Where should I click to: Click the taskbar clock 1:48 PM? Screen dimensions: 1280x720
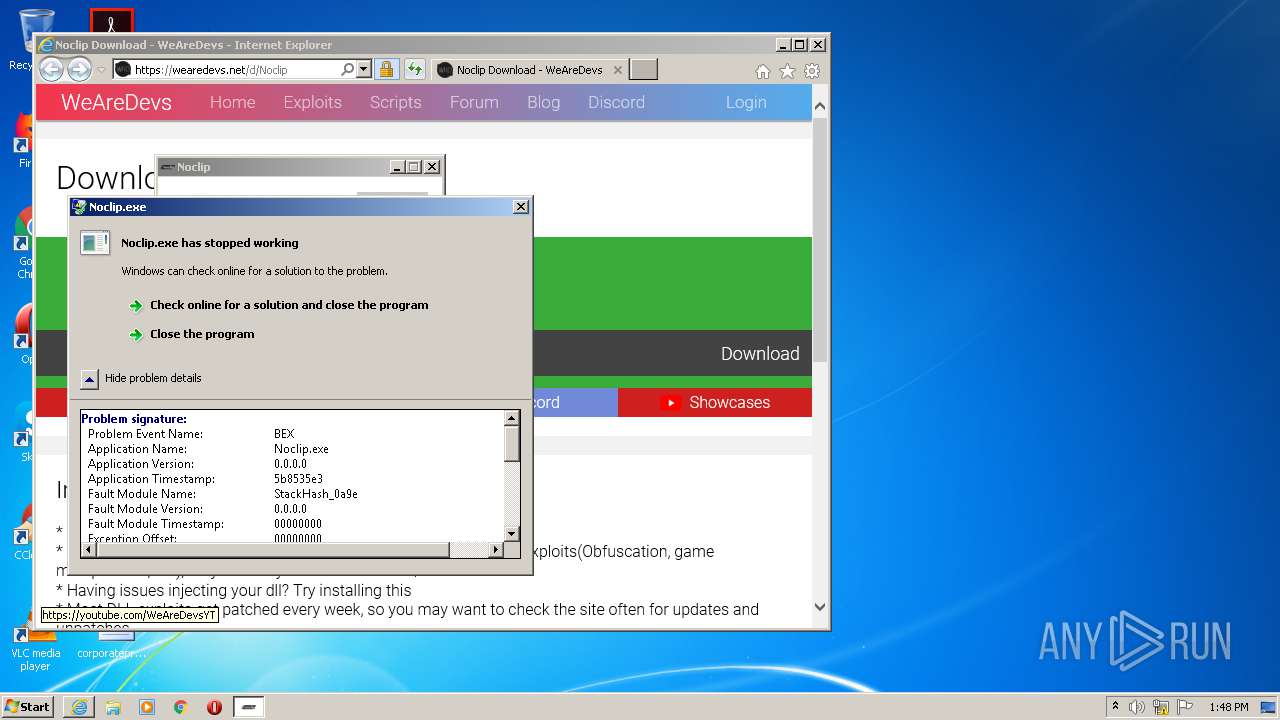coord(1228,707)
